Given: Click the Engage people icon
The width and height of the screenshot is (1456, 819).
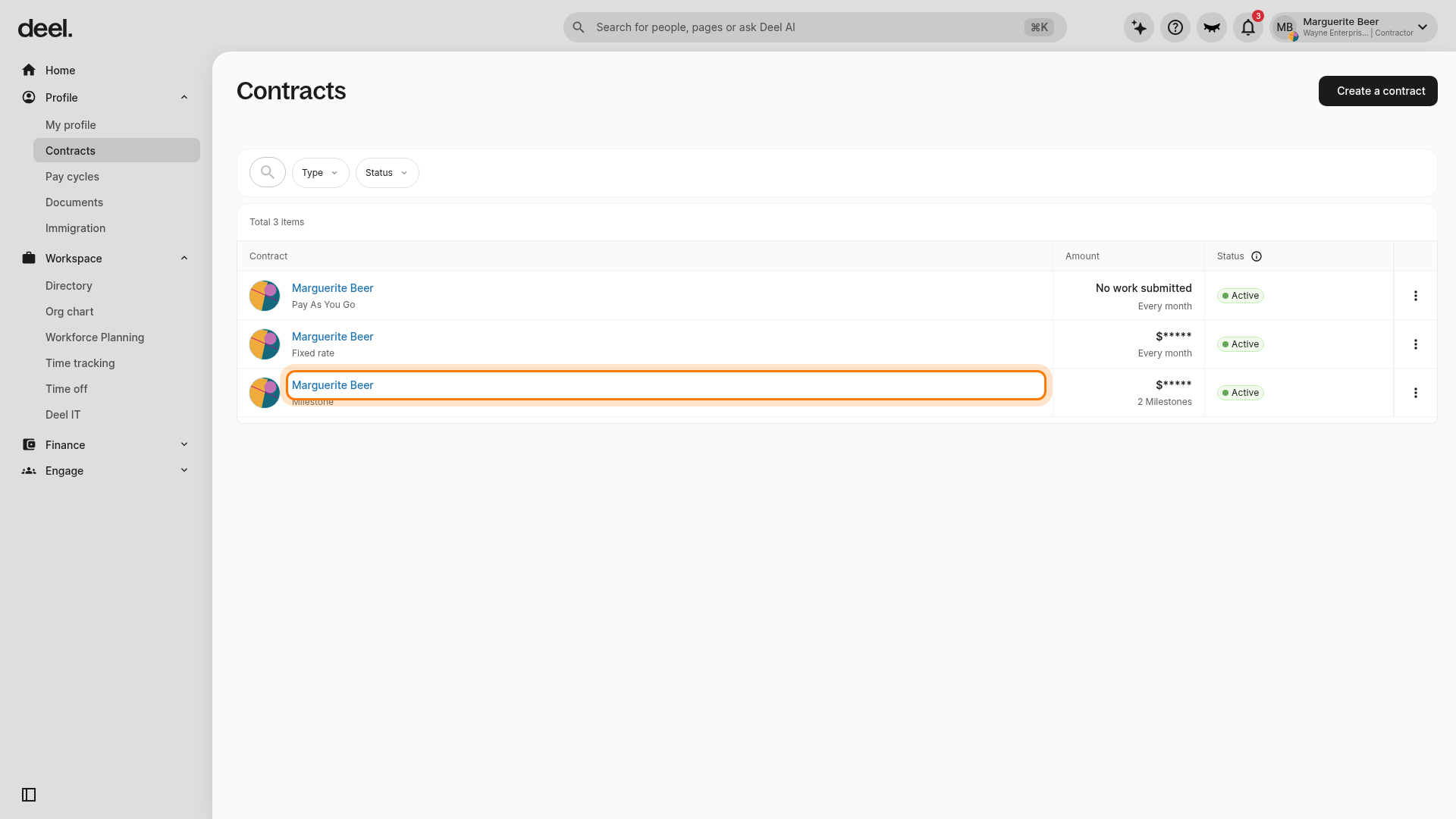Looking at the screenshot, I should tap(29, 471).
